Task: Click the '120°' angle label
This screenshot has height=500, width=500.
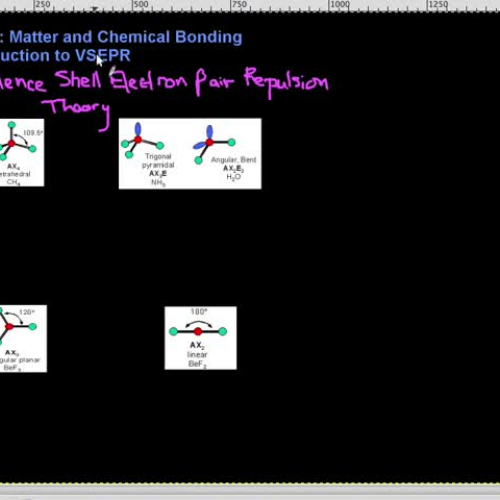Action: coord(27,312)
